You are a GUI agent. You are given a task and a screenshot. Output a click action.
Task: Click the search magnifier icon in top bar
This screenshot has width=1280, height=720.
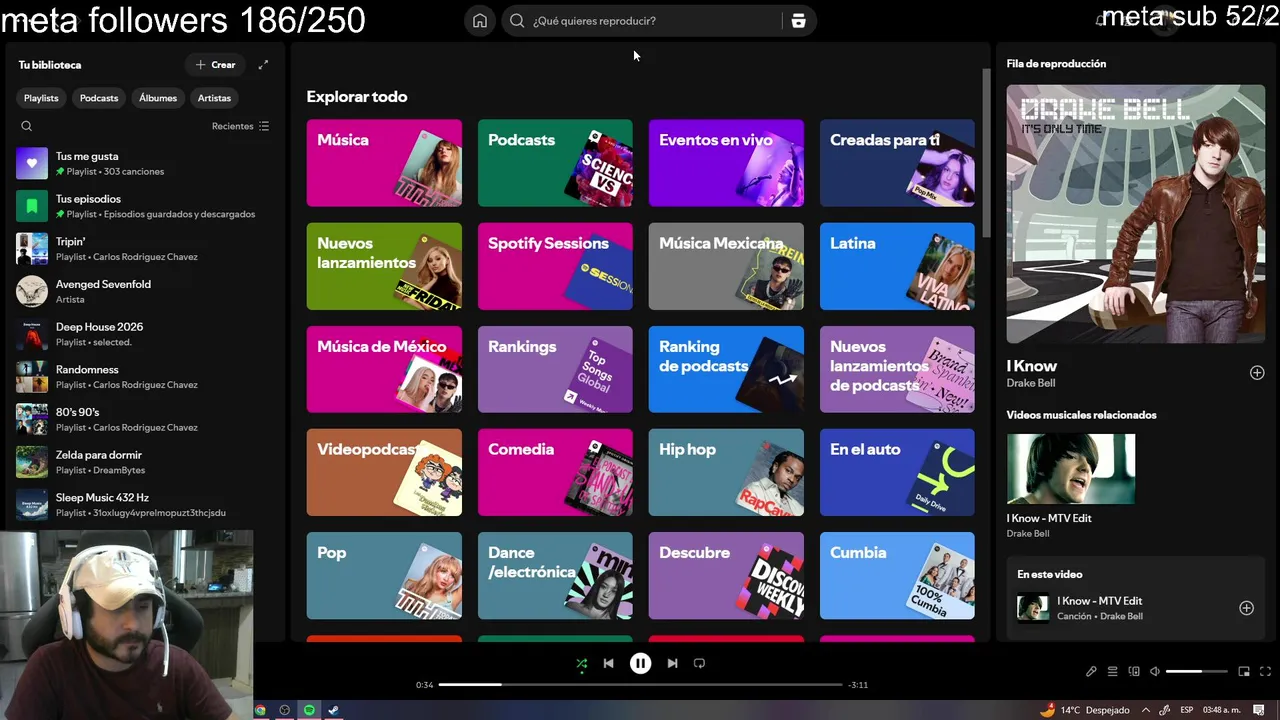[x=517, y=21]
